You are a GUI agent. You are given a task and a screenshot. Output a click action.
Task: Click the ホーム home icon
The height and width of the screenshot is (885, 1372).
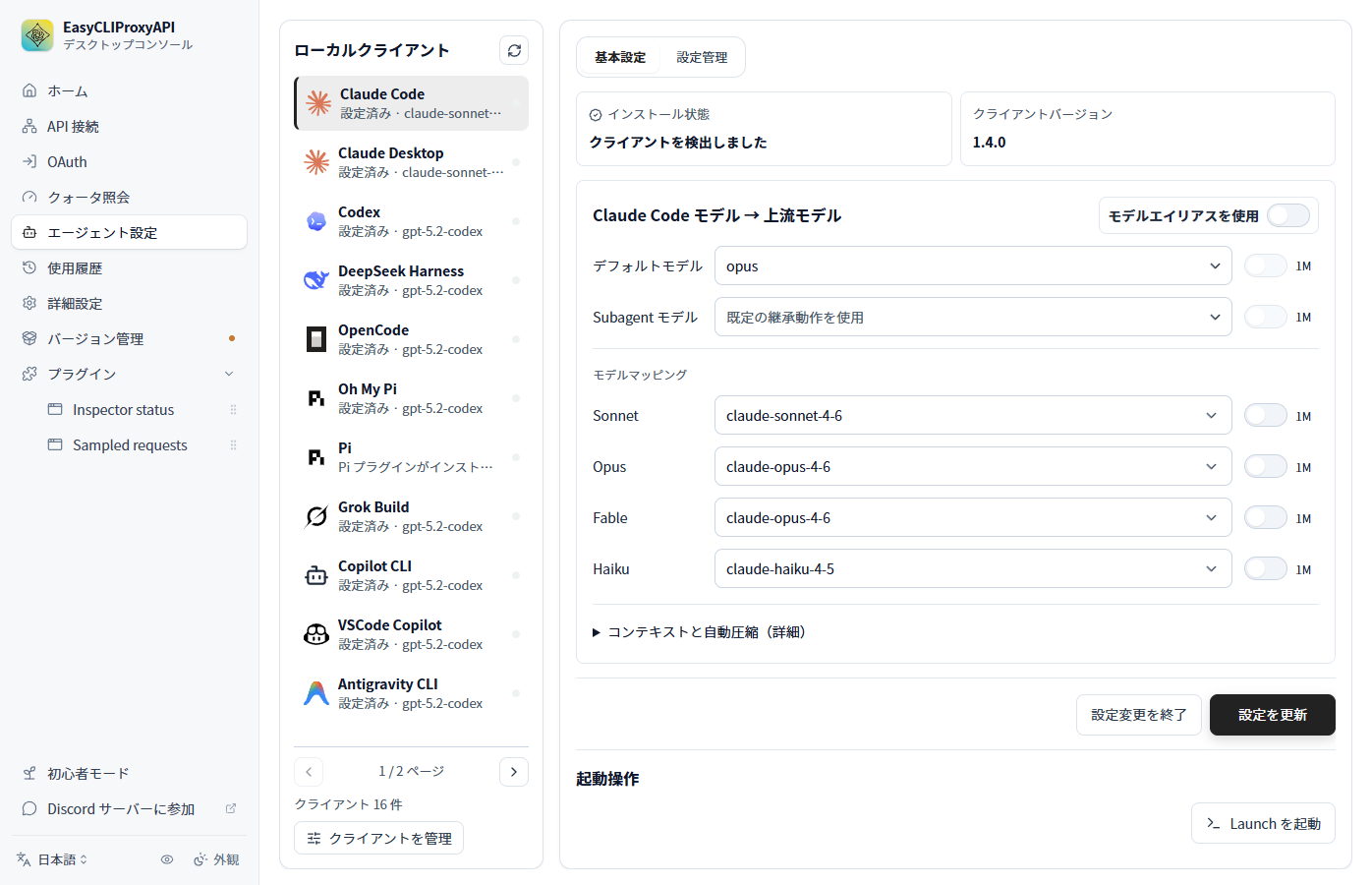(x=29, y=90)
